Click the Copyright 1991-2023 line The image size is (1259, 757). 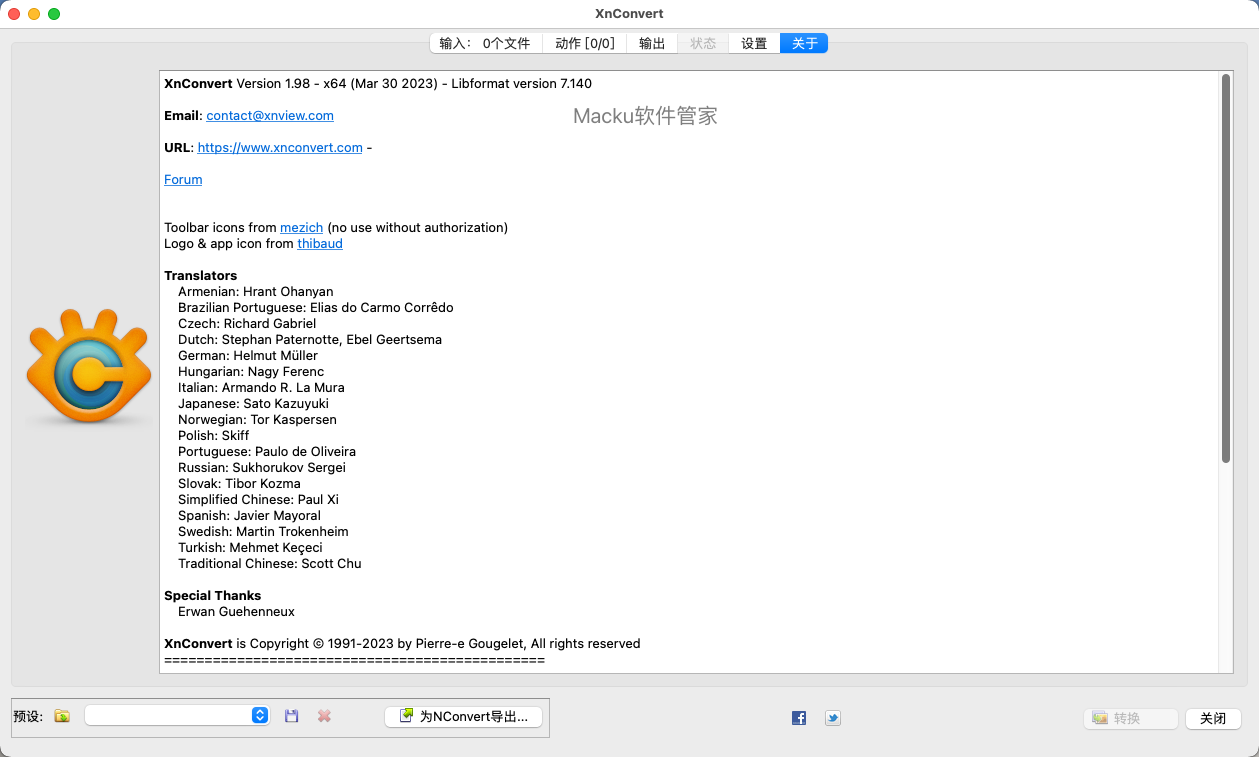click(402, 643)
